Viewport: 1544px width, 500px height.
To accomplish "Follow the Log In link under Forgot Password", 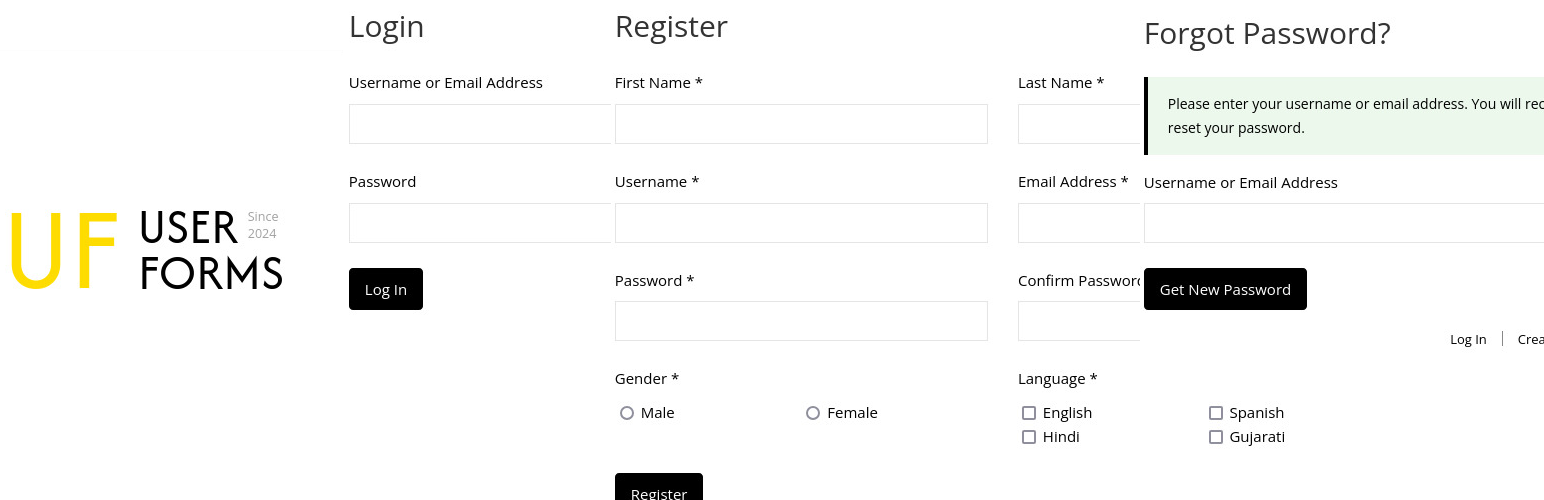I will [x=1468, y=339].
